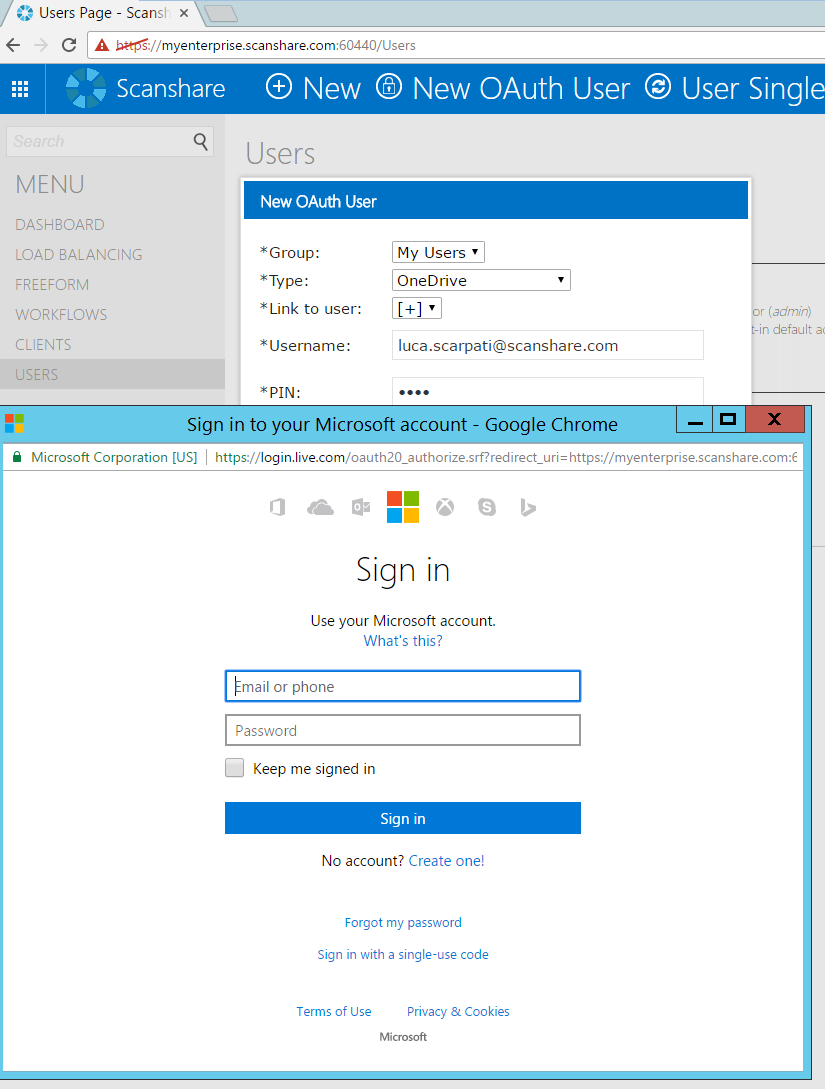Open WORKFLOWS from the sidebar menu

(61, 315)
